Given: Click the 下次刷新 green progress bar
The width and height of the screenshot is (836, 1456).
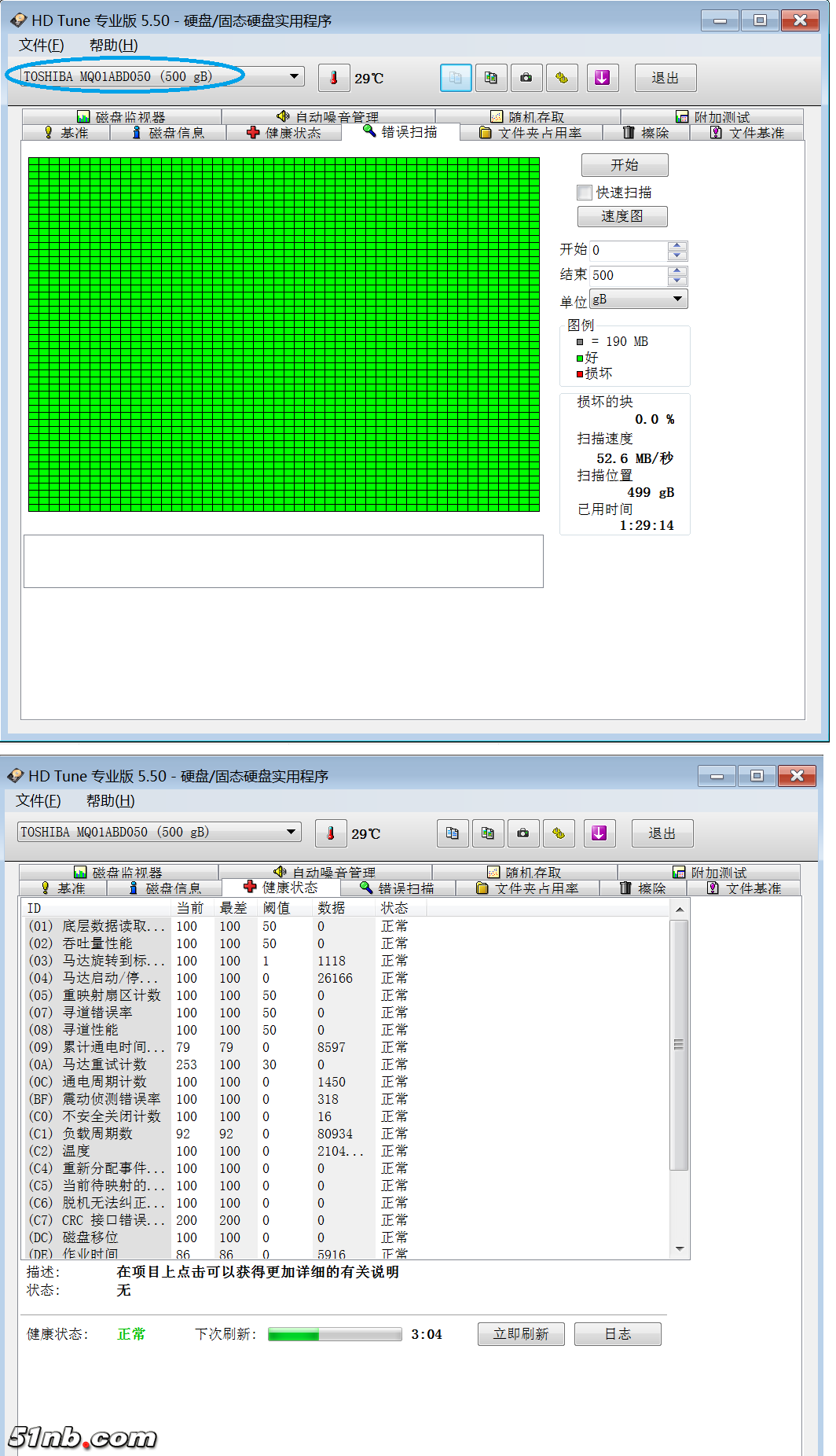Looking at the screenshot, I should 335,1334.
